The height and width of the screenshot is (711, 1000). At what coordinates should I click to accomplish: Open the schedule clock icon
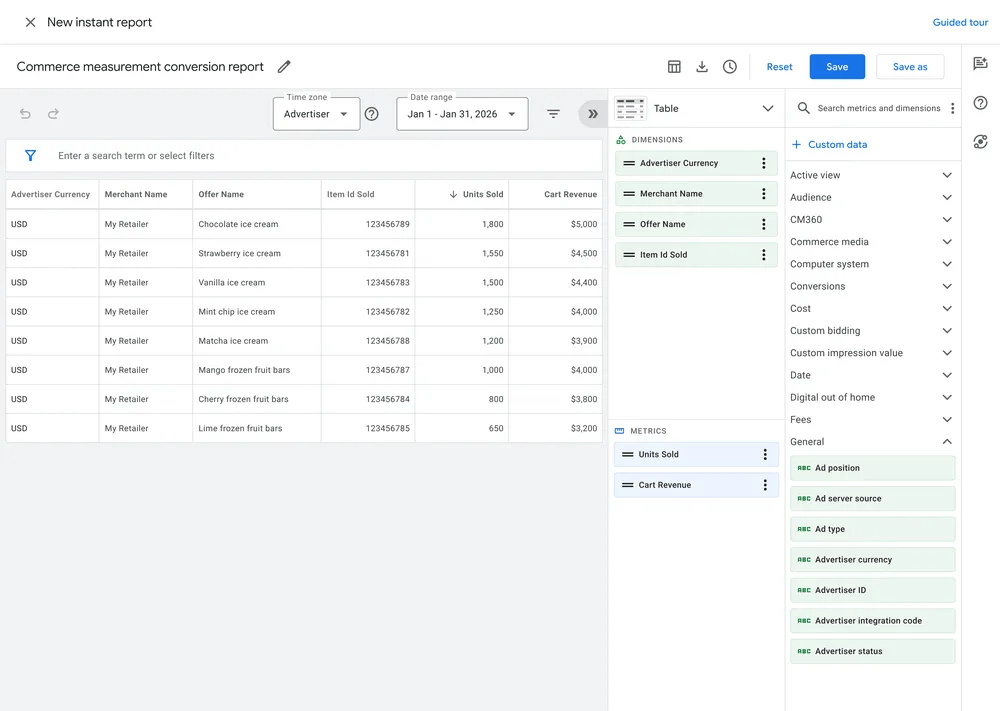[730, 67]
